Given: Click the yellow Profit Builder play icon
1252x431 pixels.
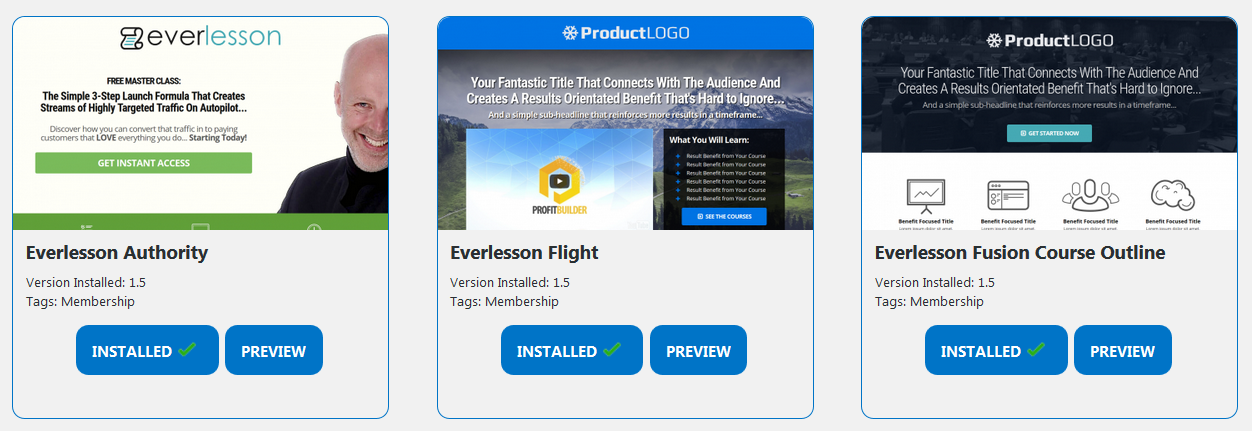Looking at the screenshot, I should click(x=560, y=181).
